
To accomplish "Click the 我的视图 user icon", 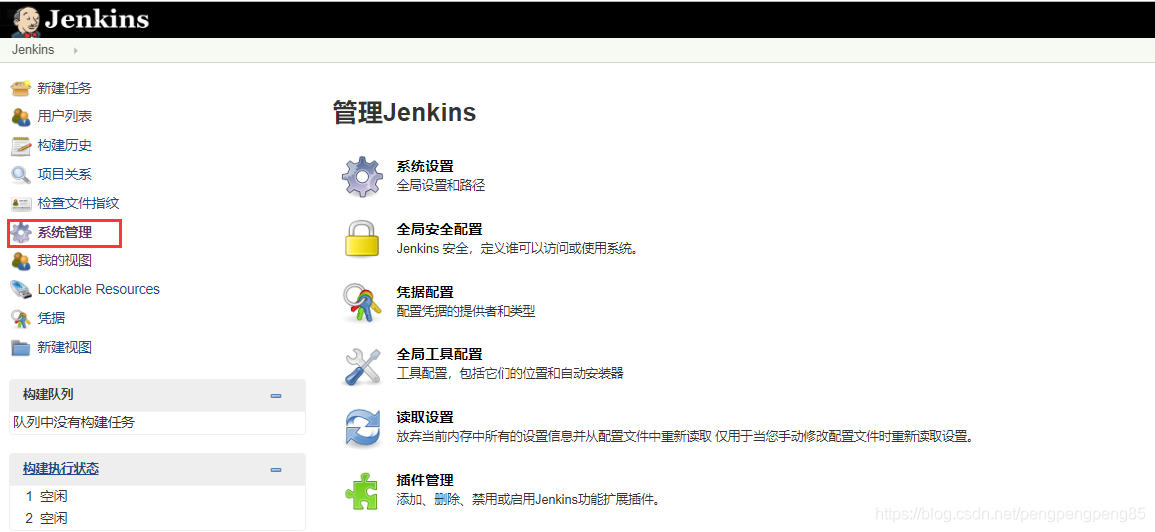I will (x=21, y=261).
